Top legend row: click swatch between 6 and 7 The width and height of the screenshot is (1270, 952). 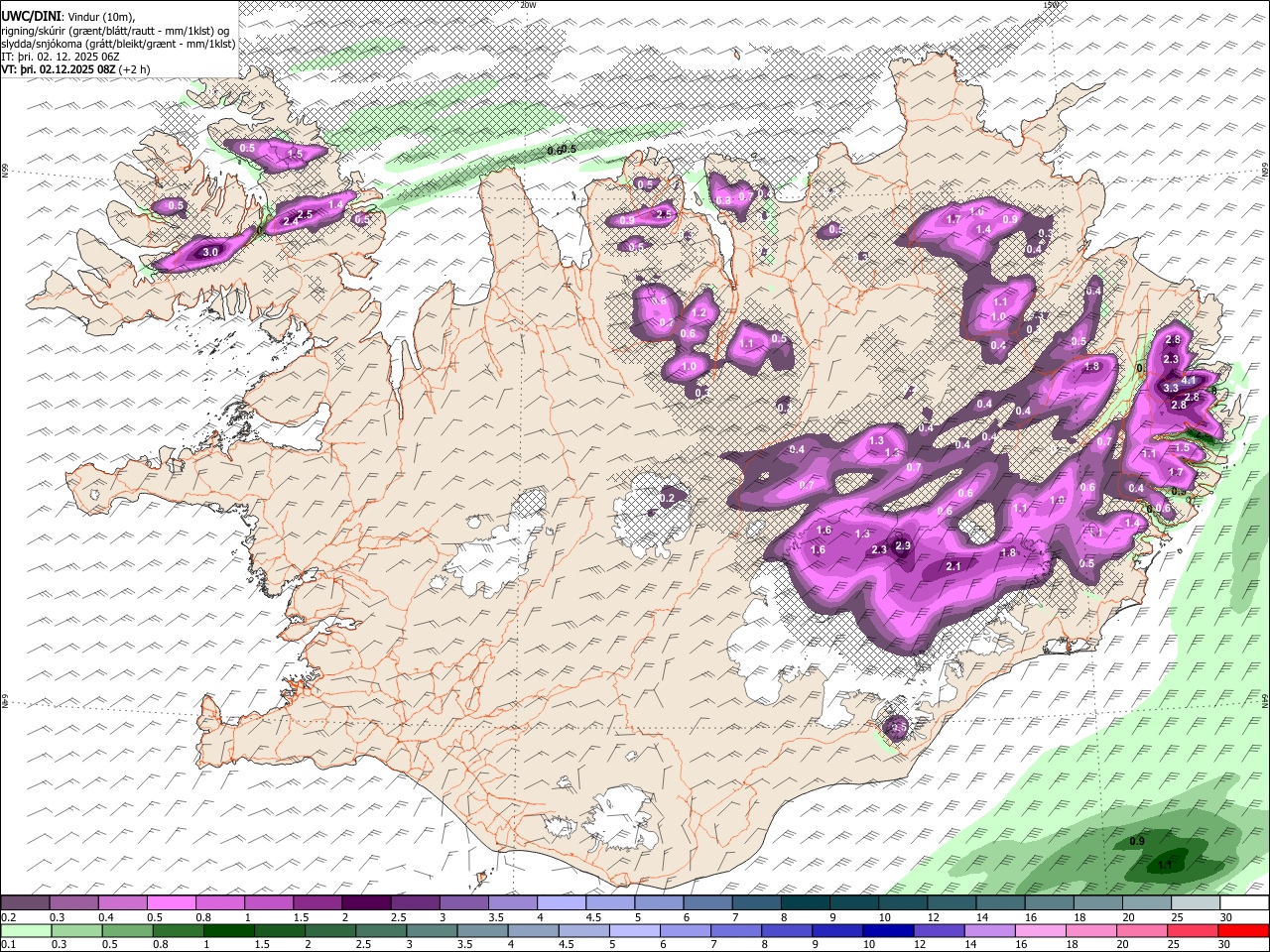pyautogui.click(x=708, y=902)
